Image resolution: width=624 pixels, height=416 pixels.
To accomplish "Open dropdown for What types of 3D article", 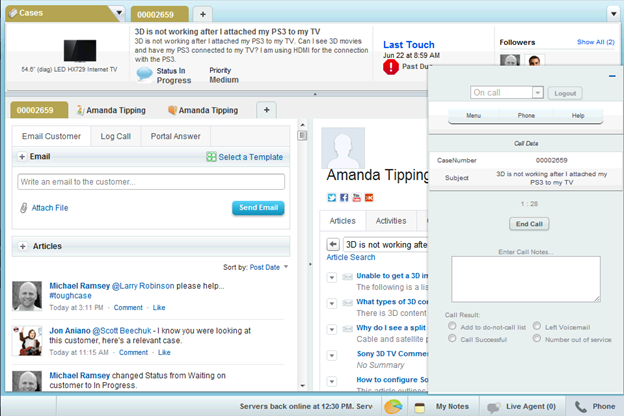I will click(x=332, y=303).
